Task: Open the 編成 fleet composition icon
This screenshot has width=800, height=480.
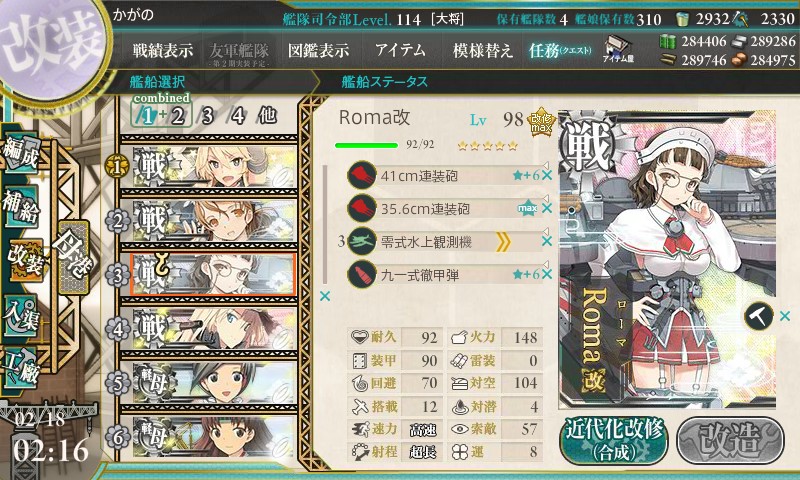Action: [x=20, y=154]
